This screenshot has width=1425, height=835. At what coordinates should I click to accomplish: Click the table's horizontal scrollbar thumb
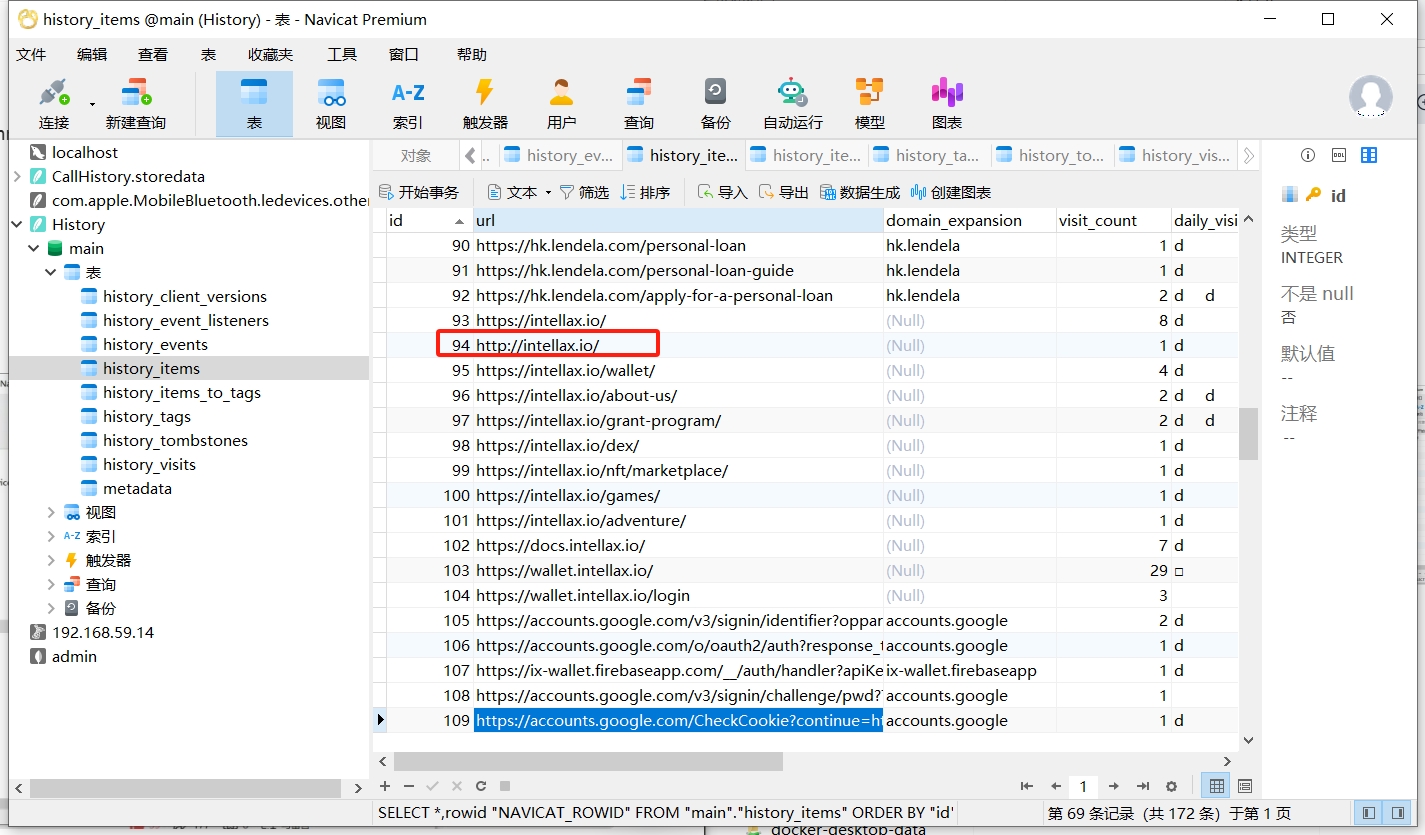(588, 762)
